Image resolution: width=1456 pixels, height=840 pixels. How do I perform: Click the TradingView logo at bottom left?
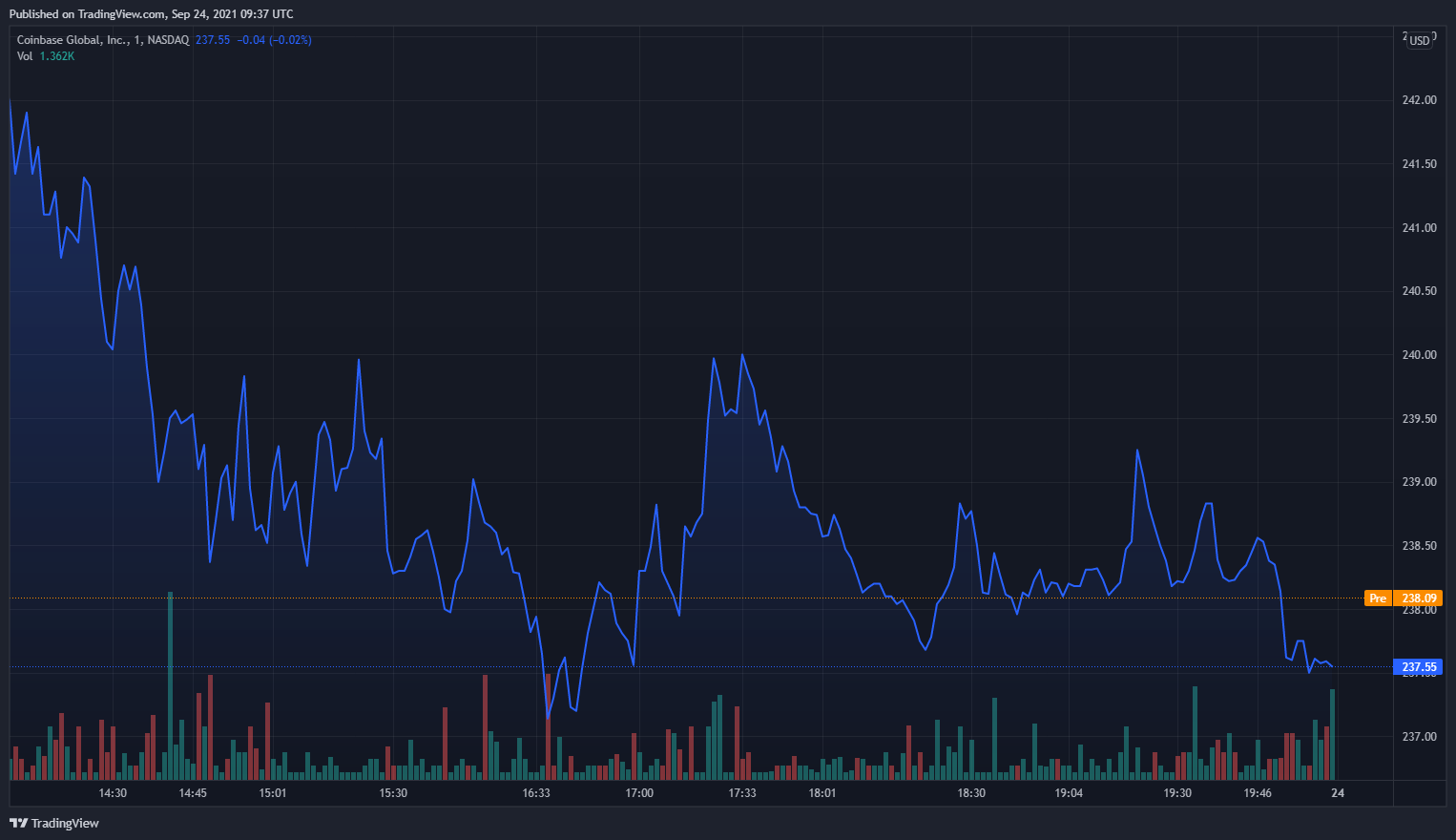pos(55,823)
